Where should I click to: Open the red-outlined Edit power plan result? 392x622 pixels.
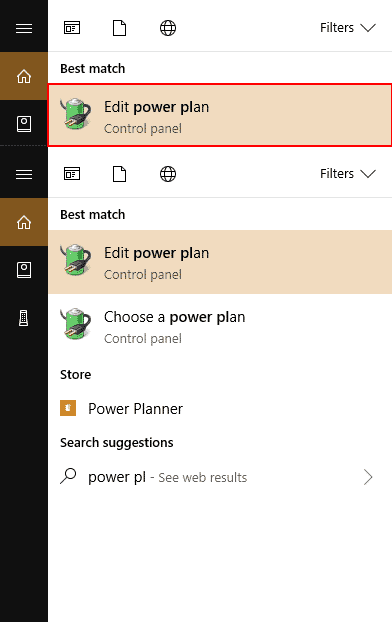point(220,115)
